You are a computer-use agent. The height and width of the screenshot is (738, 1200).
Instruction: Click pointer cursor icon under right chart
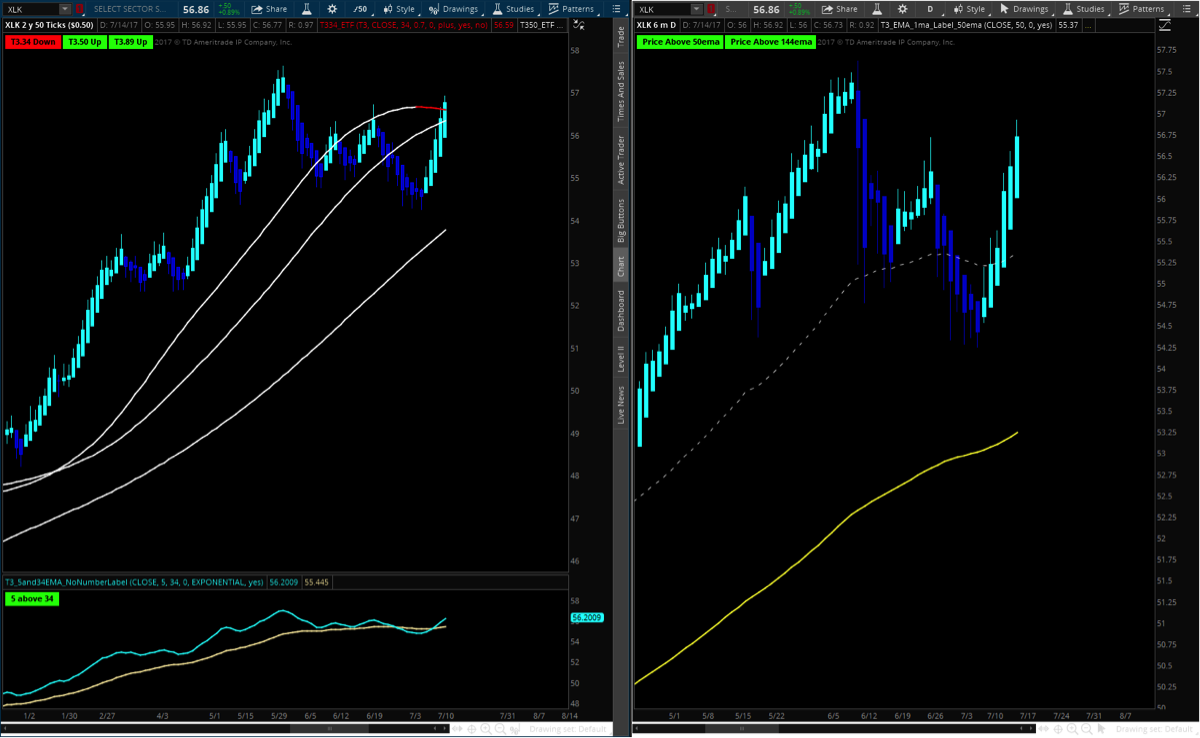click(1100, 729)
